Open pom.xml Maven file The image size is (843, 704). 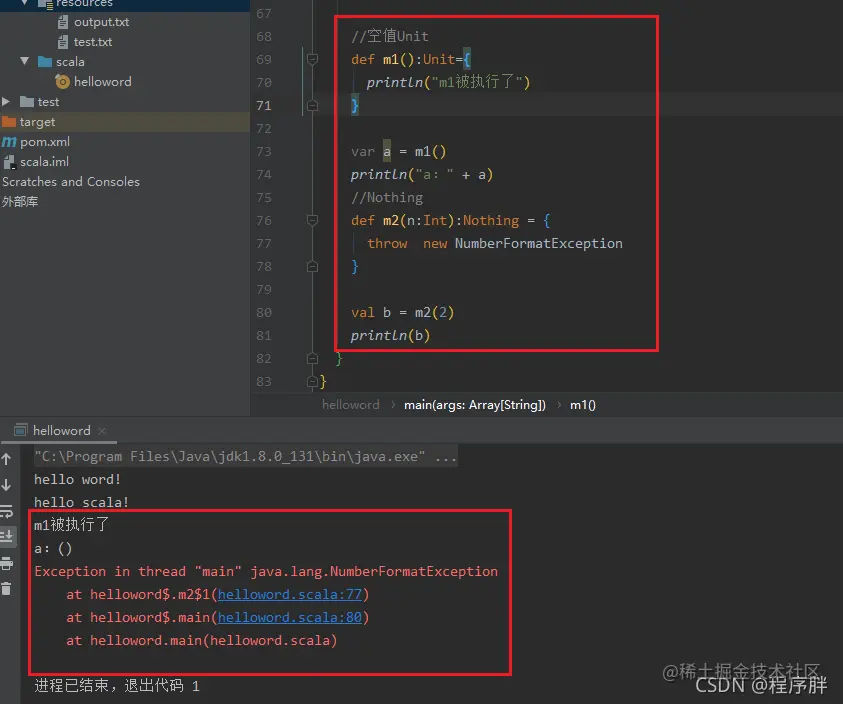45,142
